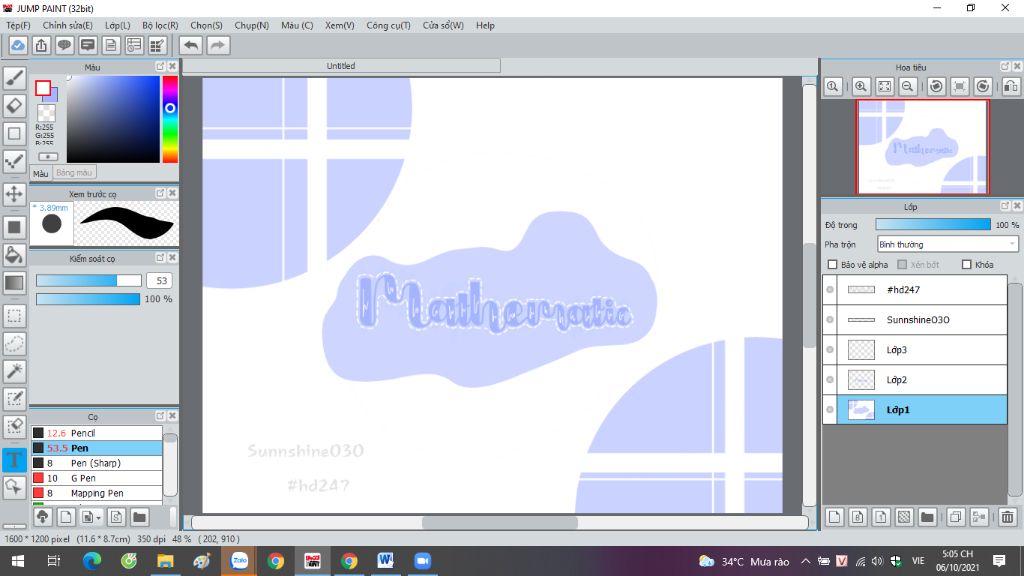
Task: Add new folder in layer panel
Action: tap(927, 517)
